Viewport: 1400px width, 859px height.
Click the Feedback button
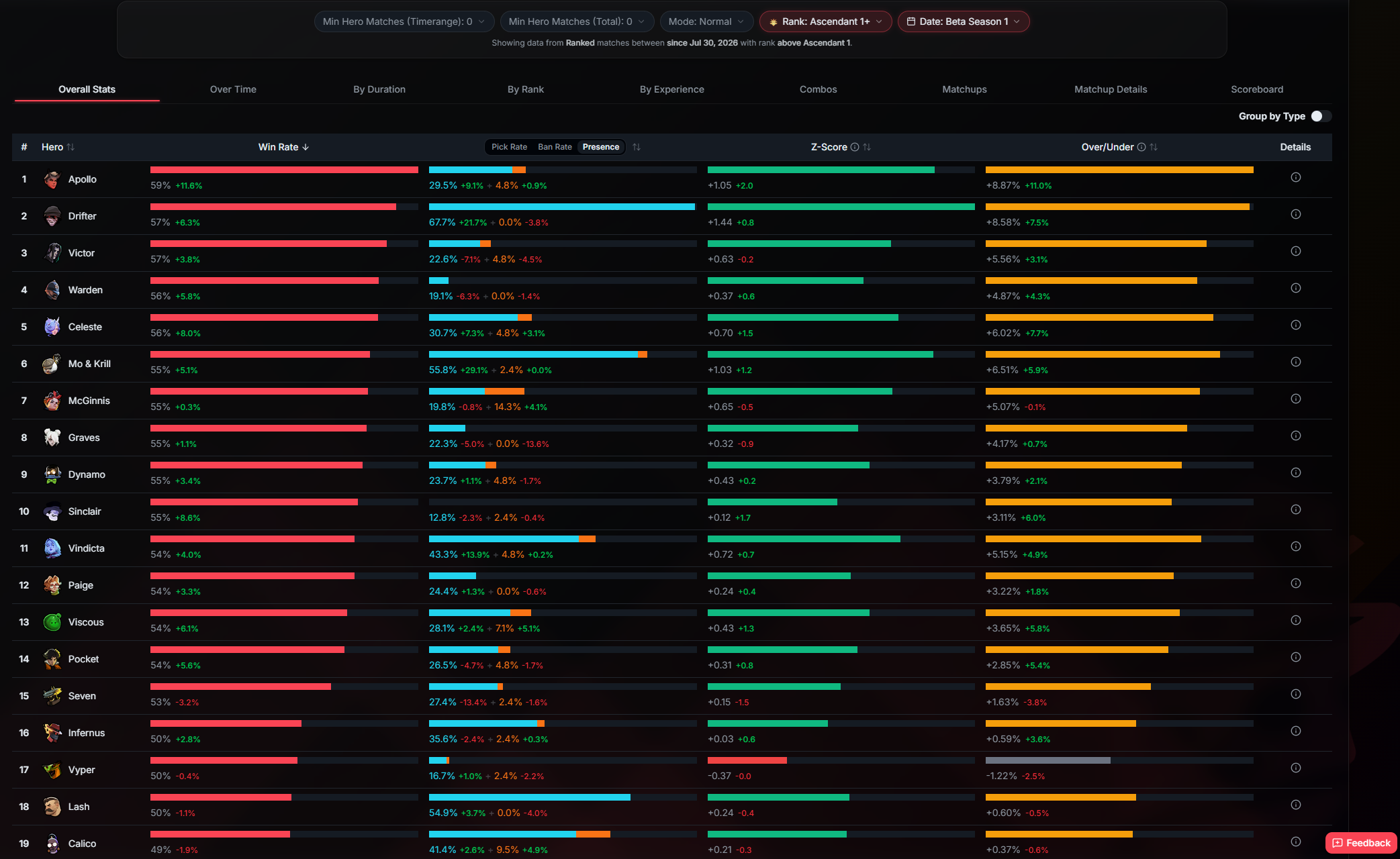click(1361, 843)
